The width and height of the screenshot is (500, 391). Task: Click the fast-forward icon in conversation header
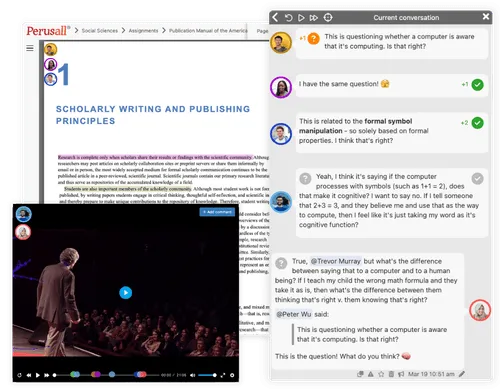click(x=314, y=18)
